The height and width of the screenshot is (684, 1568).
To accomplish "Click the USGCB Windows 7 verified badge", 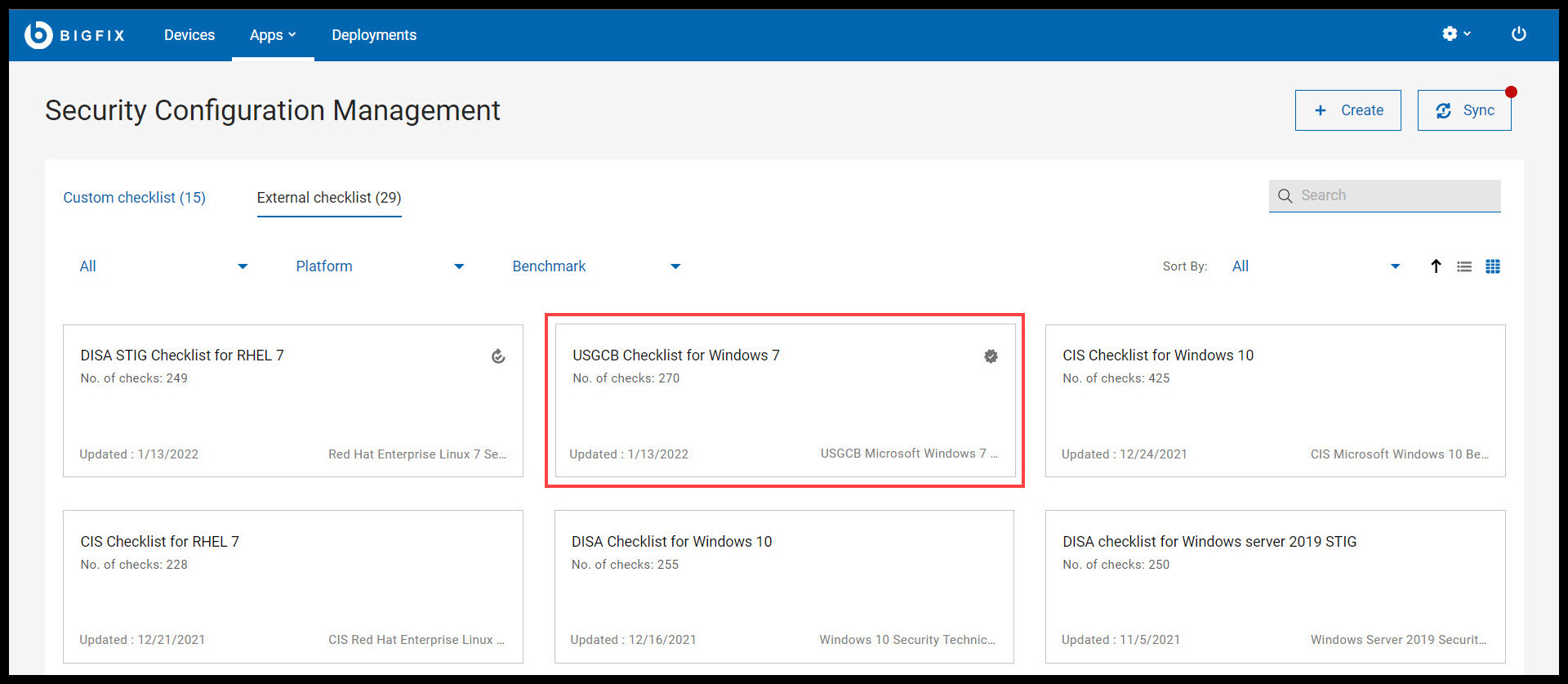I will pos(991,356).
